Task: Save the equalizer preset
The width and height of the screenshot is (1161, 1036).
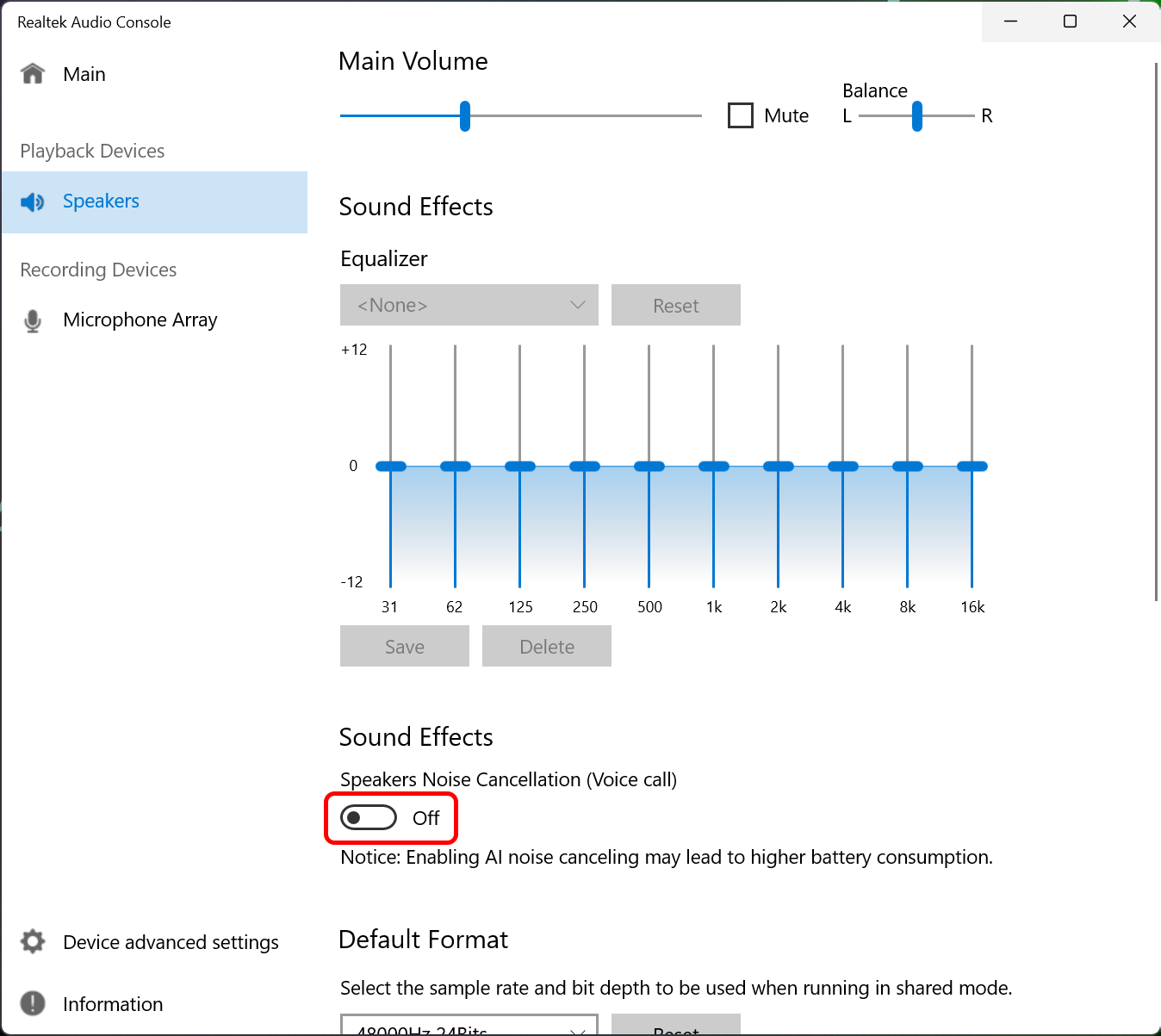Action: tap(404, 646)
